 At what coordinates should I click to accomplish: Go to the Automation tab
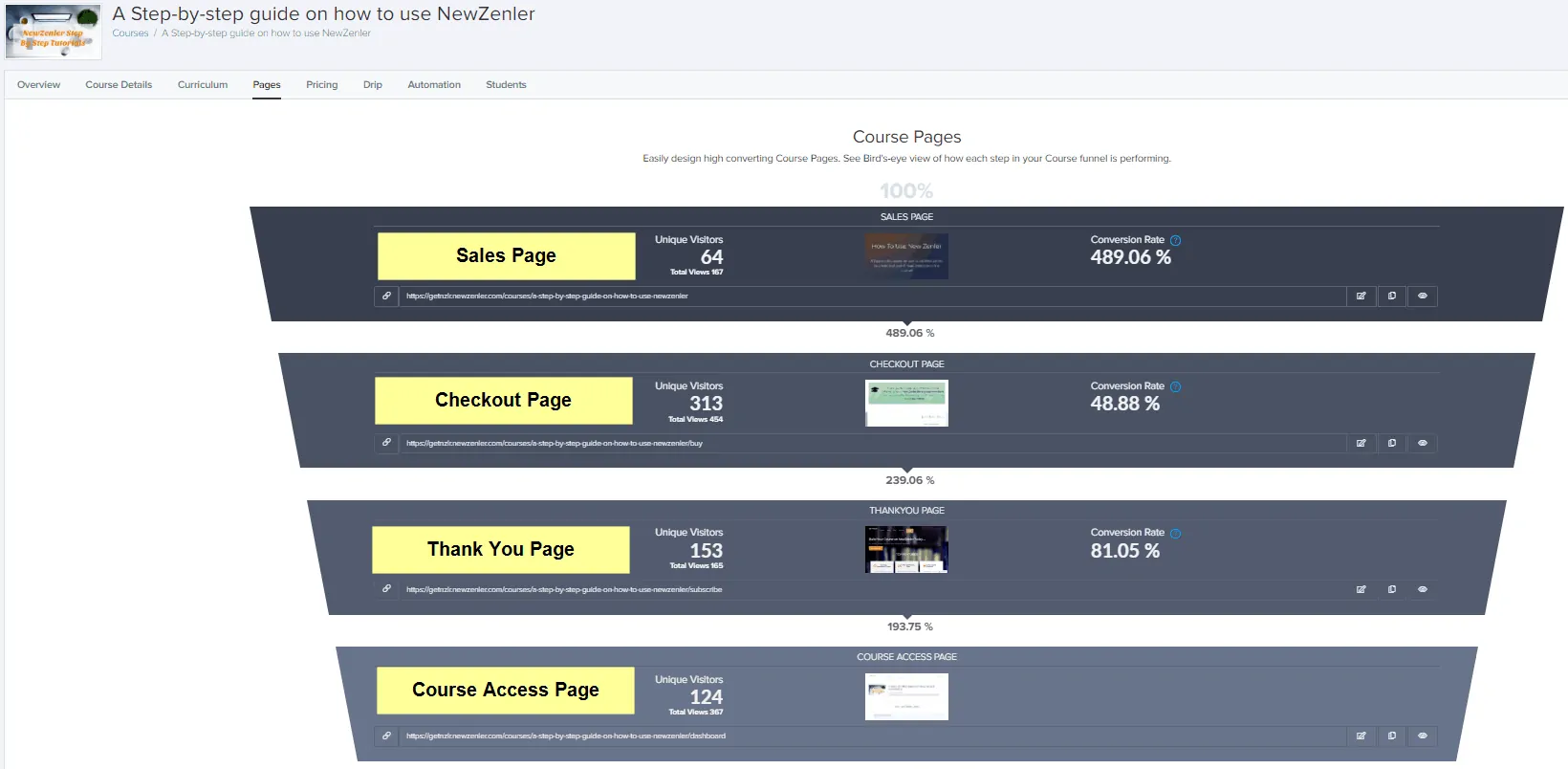[x=434, y=85]
